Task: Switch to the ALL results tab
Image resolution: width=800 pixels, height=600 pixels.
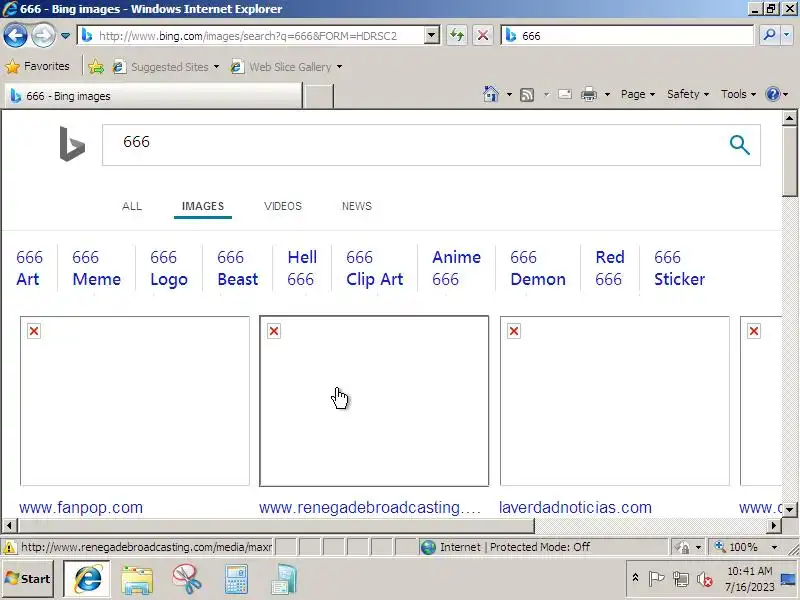Action: point(132,206)
